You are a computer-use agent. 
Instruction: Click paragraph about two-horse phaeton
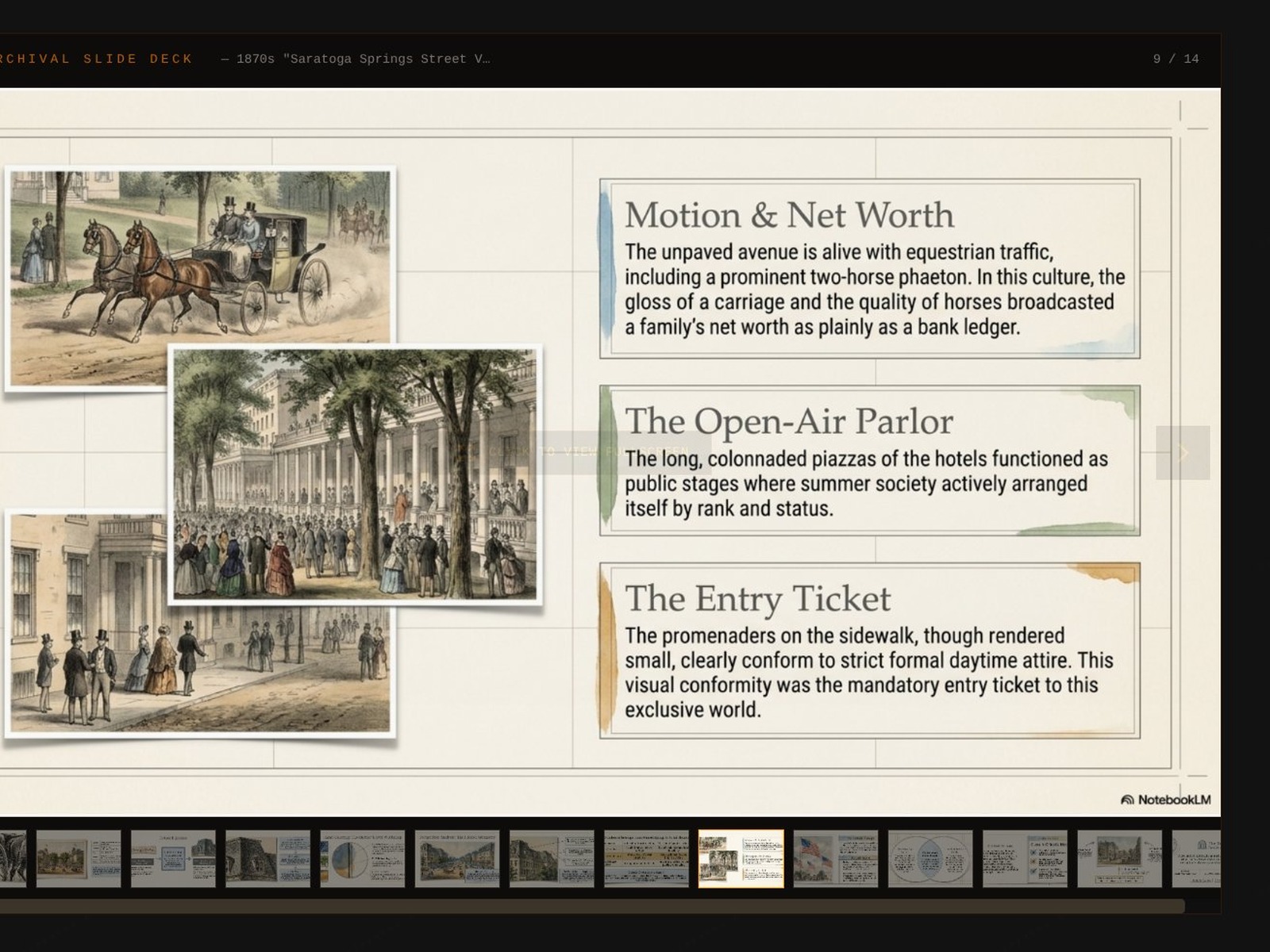(875, 290)
